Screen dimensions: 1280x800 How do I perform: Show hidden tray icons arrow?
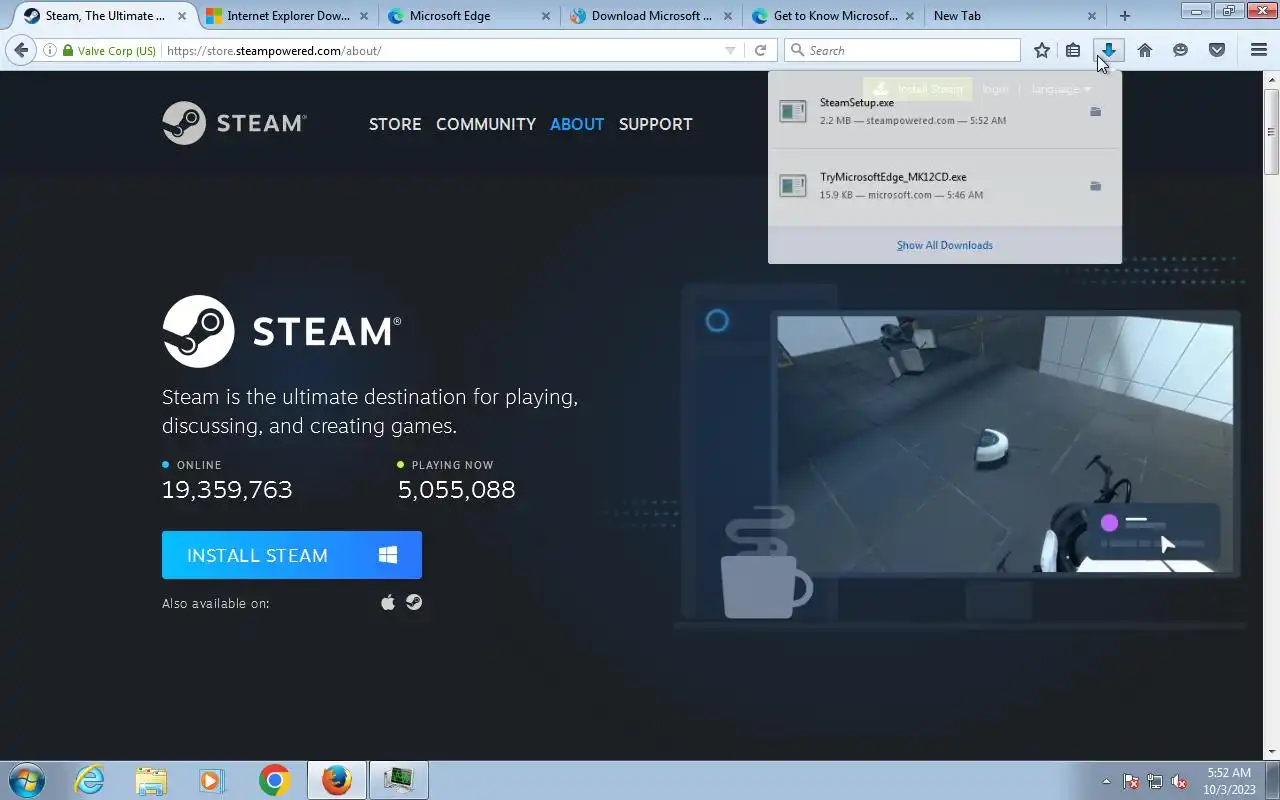pos(1106,781)
